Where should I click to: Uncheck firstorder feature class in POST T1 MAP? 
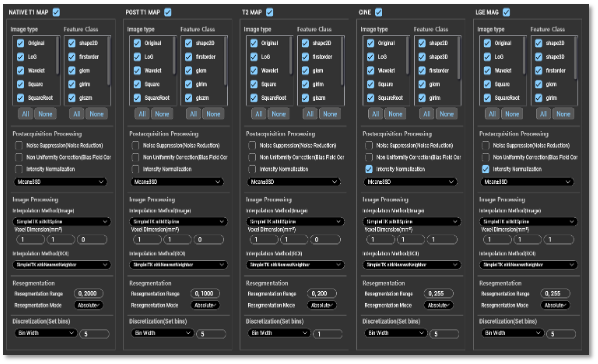(188, 57)
